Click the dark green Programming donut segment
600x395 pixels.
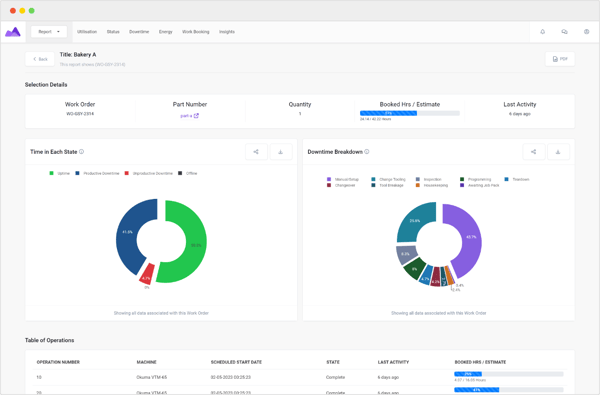pos(415,268)
